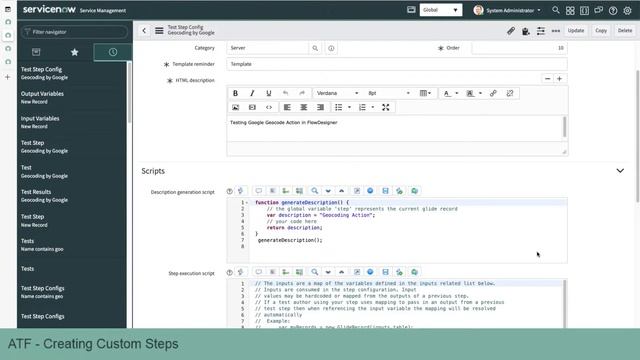Click the insert media icon
Screen dimensions: 640x360
coord(252,107)
